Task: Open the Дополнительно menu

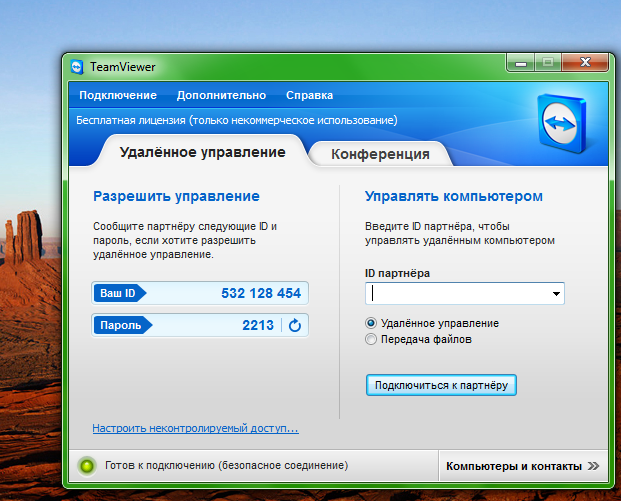Action: tap(221, 95)
